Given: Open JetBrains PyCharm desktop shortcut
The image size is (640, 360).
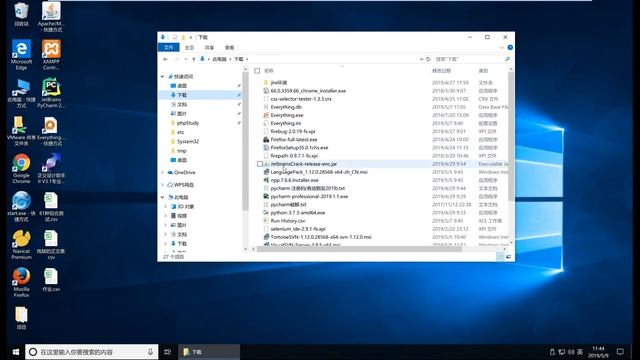Looking at the screenshot, I should tap(51, 93).
